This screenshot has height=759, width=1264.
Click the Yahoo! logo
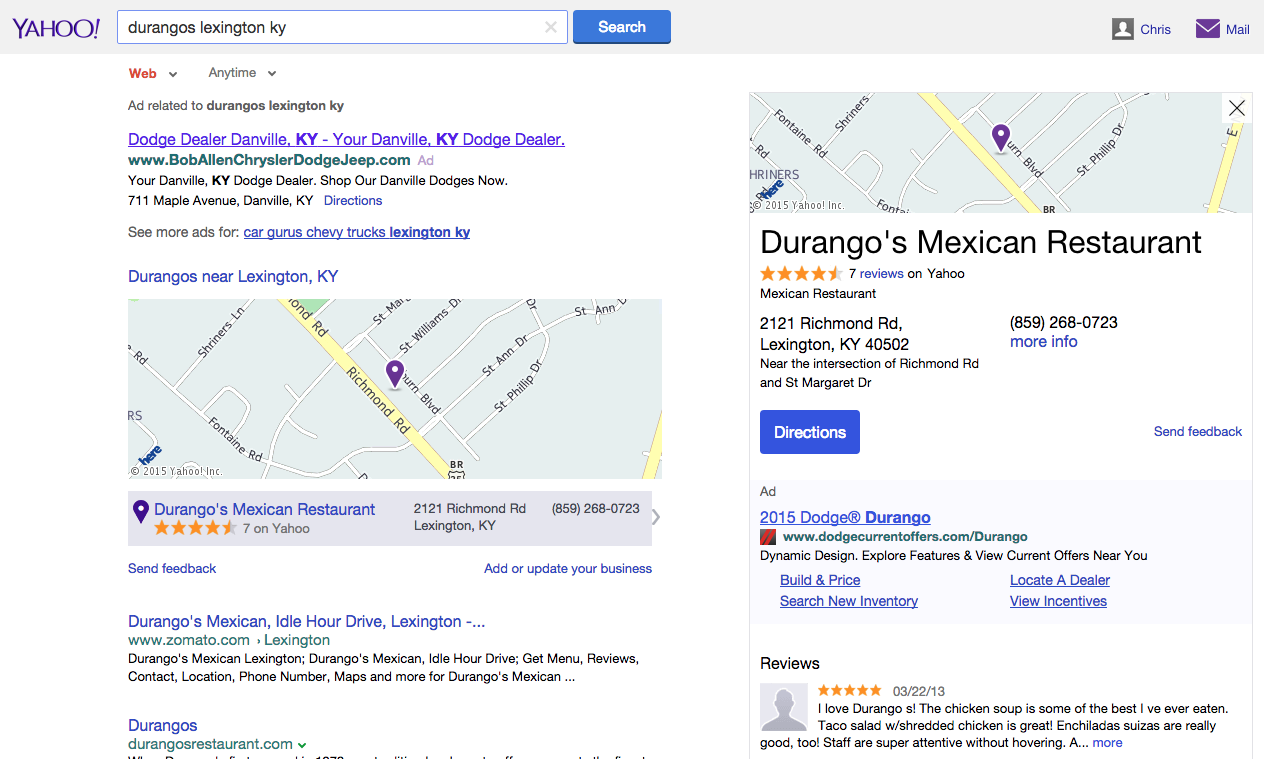(56, 28)
